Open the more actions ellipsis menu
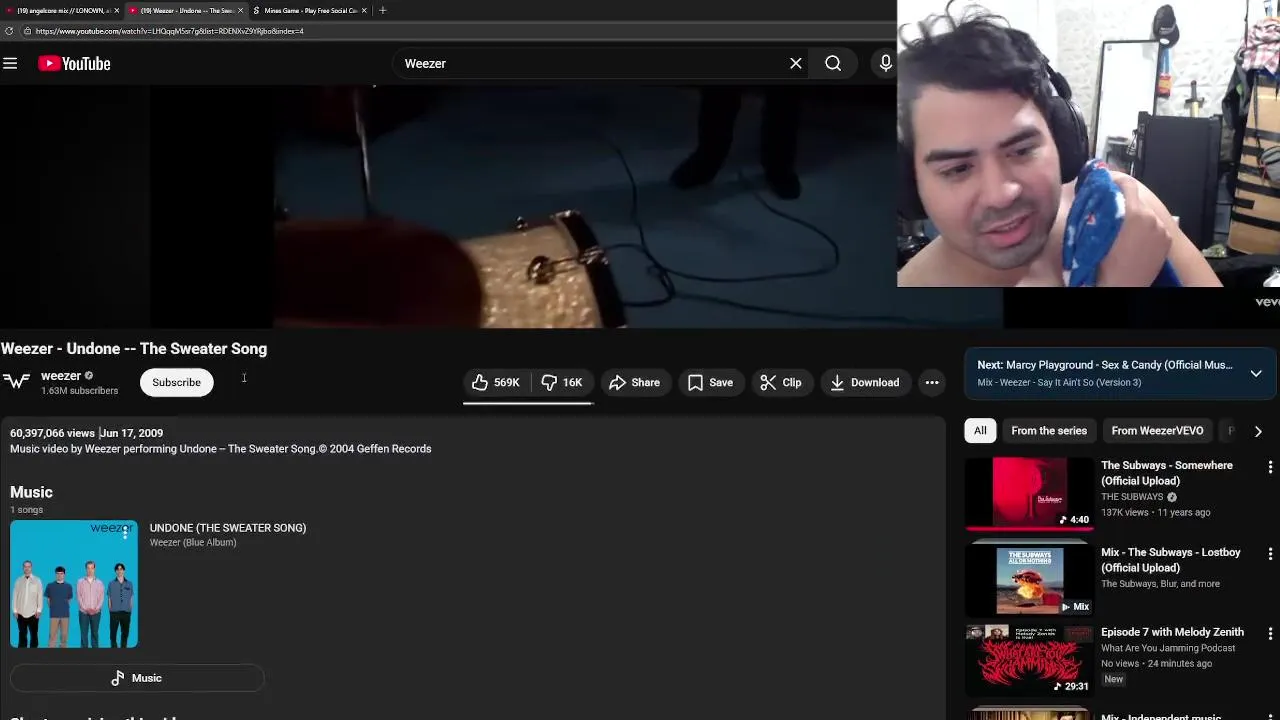The image size is (1280, 720). point(932,382)
